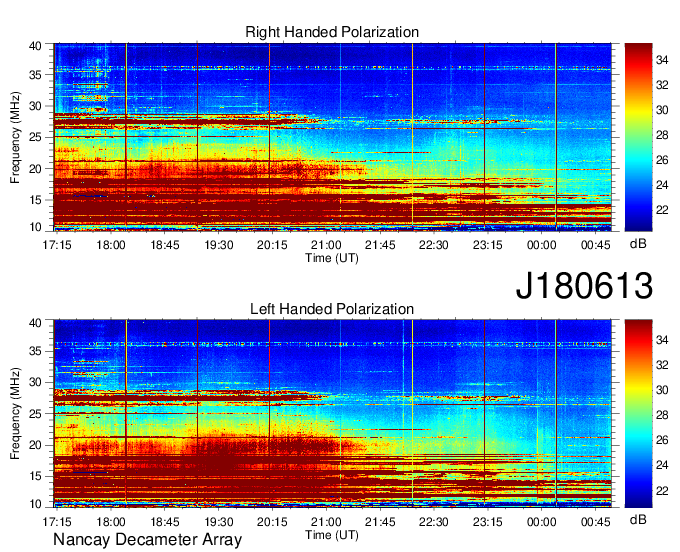680x552 pixels.
Task: Click the 28 dB tick on Left Handed colorbar
Action: click(x=662, y=415)
